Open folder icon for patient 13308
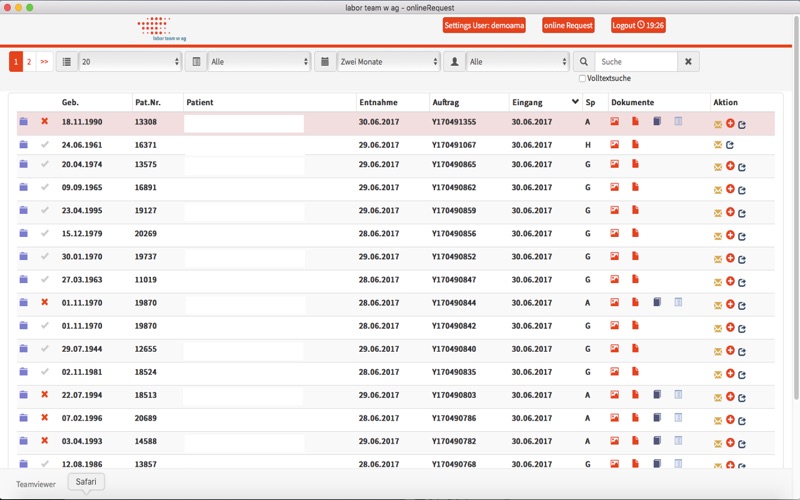 23,121
